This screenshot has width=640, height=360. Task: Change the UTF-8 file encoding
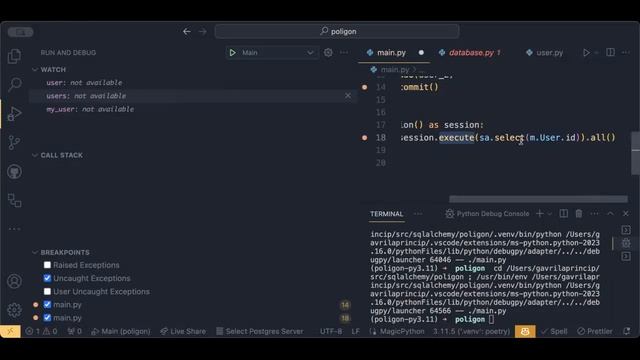331,331
